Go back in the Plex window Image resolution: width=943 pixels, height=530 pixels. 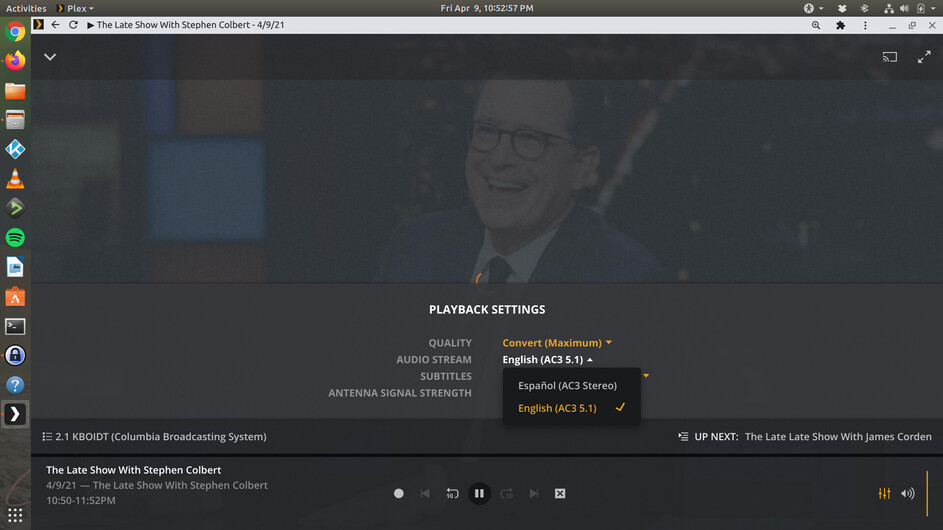pos(55,25)
